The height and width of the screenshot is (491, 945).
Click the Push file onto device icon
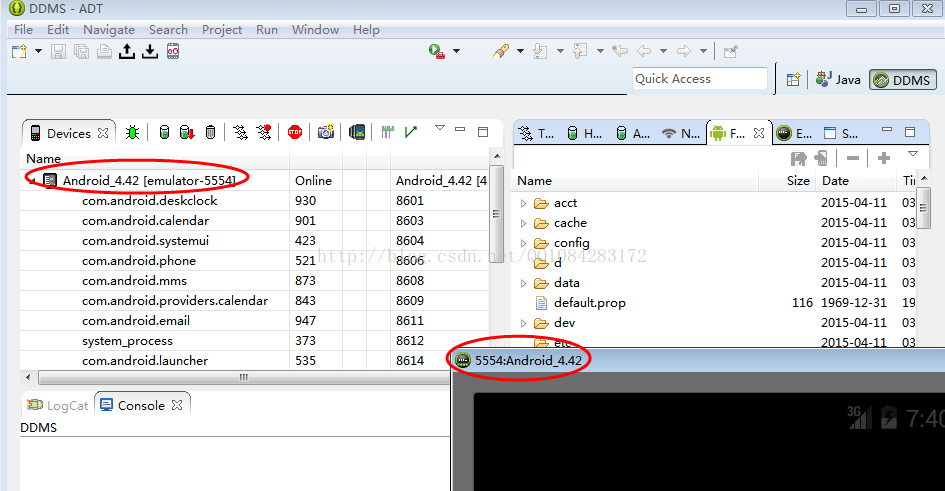(x=821, y=158)
